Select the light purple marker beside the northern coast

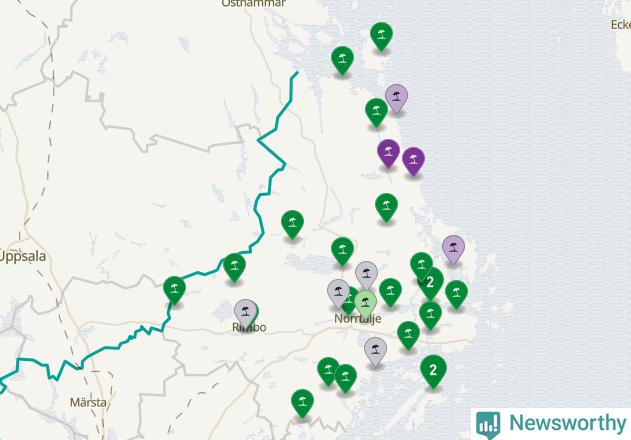pyautogui.click(x=396, y=98)
